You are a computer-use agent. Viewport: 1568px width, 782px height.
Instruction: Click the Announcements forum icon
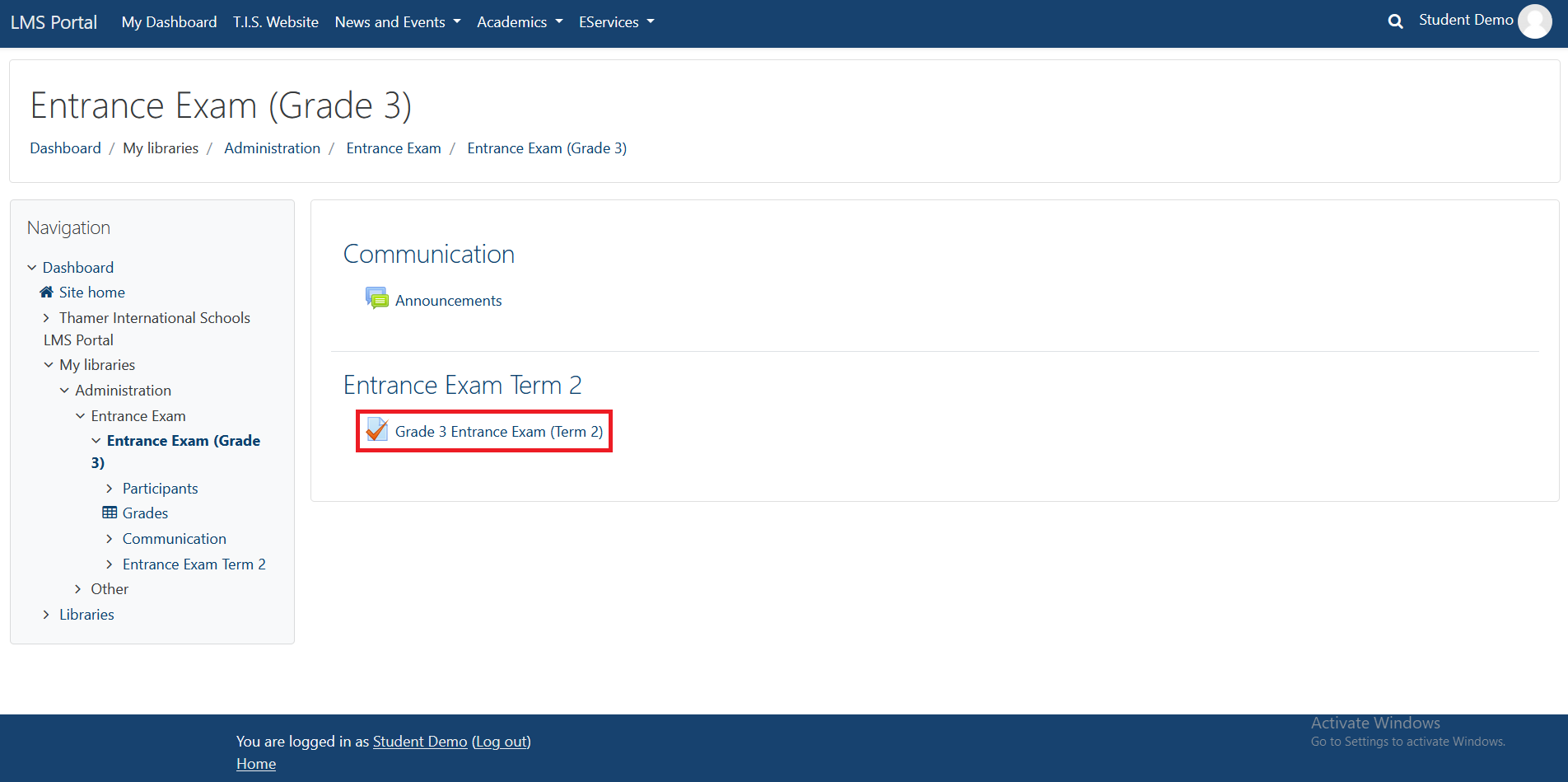377,298
